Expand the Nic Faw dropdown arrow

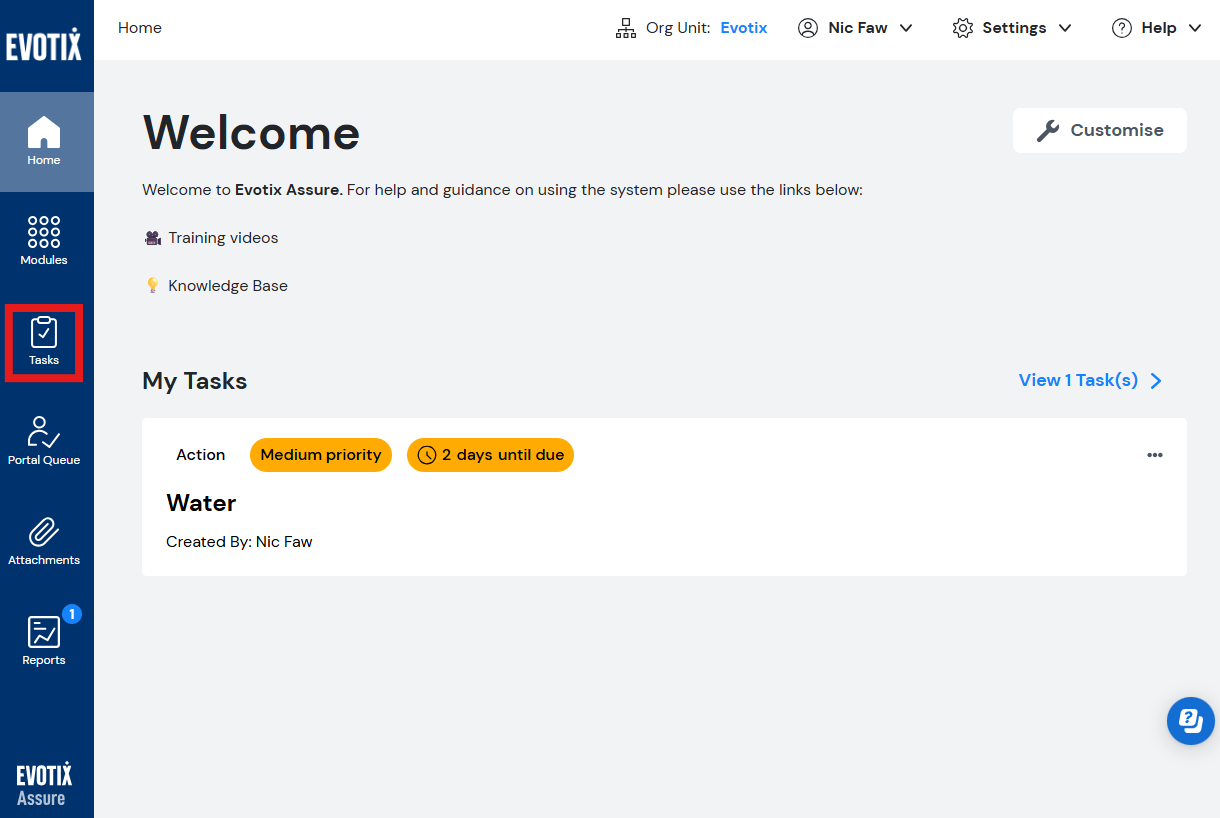click(x=906, y=28)
